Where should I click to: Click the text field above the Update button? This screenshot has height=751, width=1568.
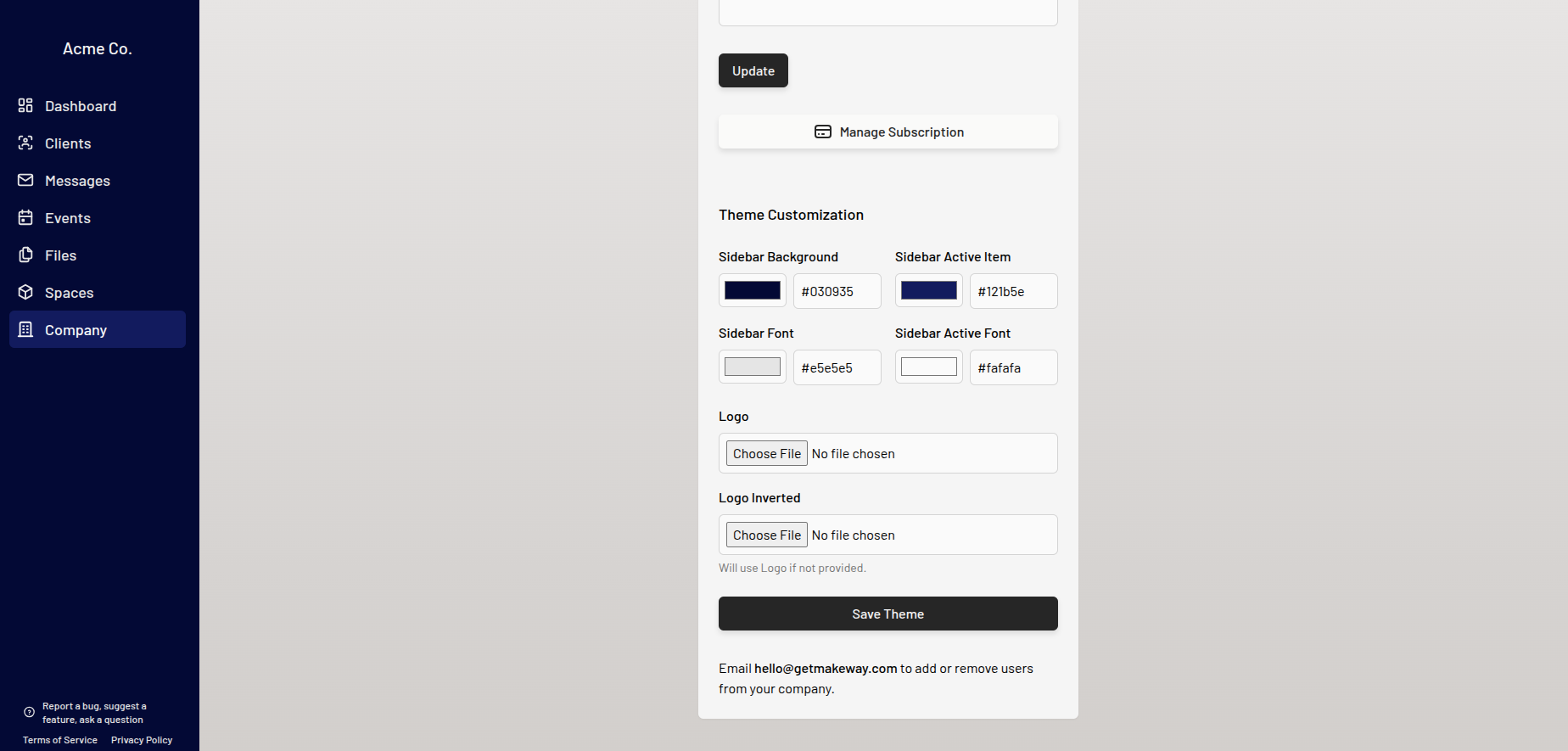click(x=888, y=12)
